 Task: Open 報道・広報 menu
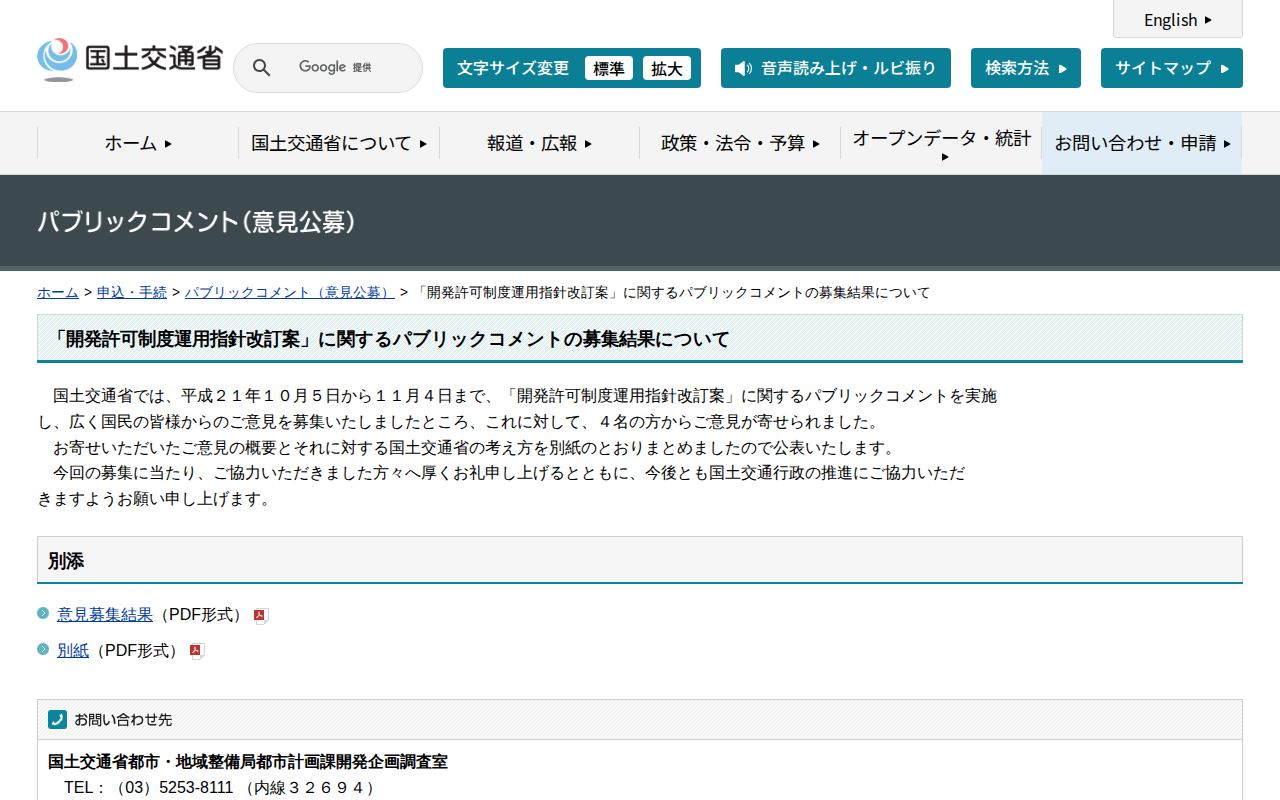(x=540, y=143)
